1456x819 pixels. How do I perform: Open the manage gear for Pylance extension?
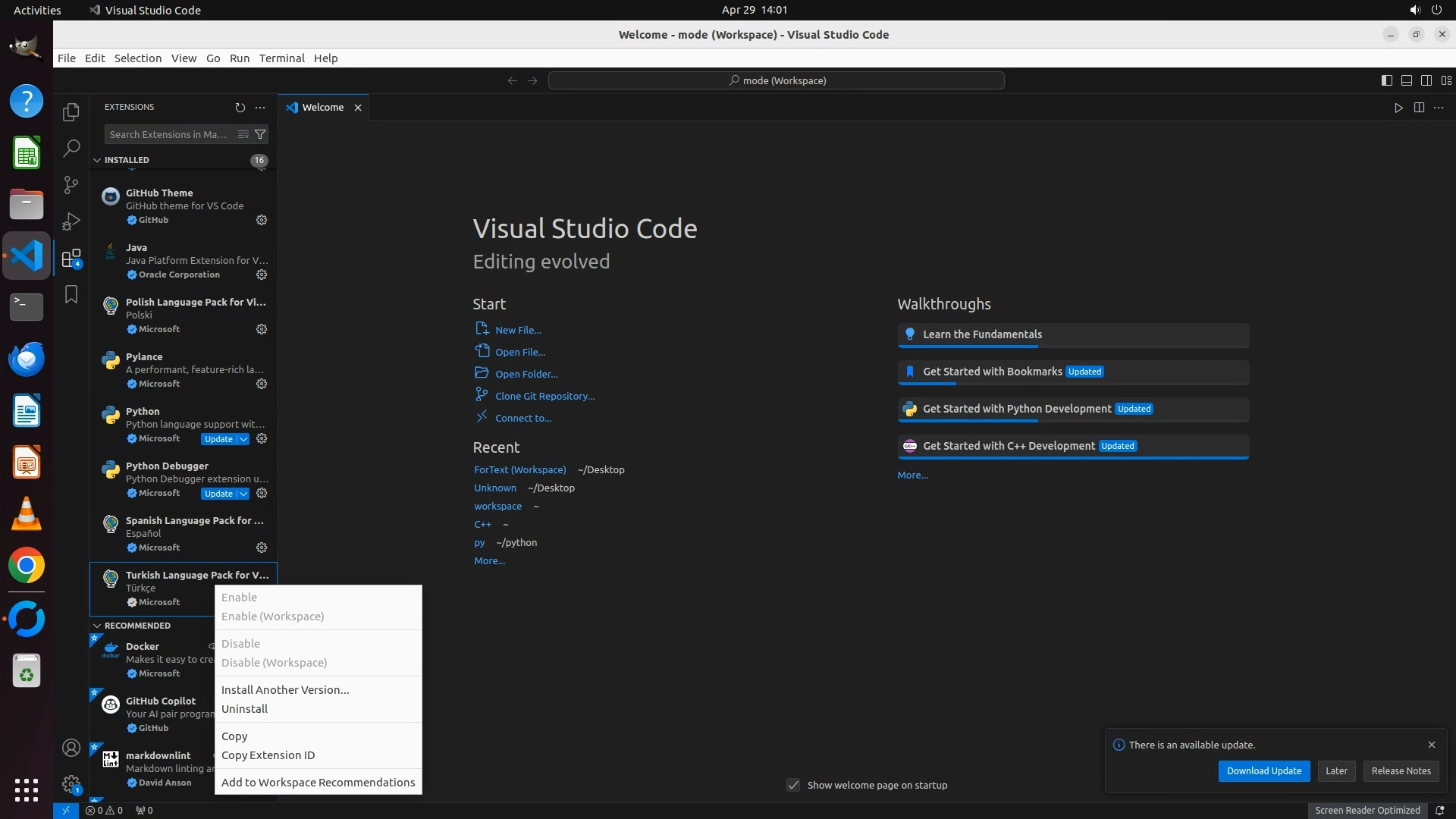tap(262, 384)
